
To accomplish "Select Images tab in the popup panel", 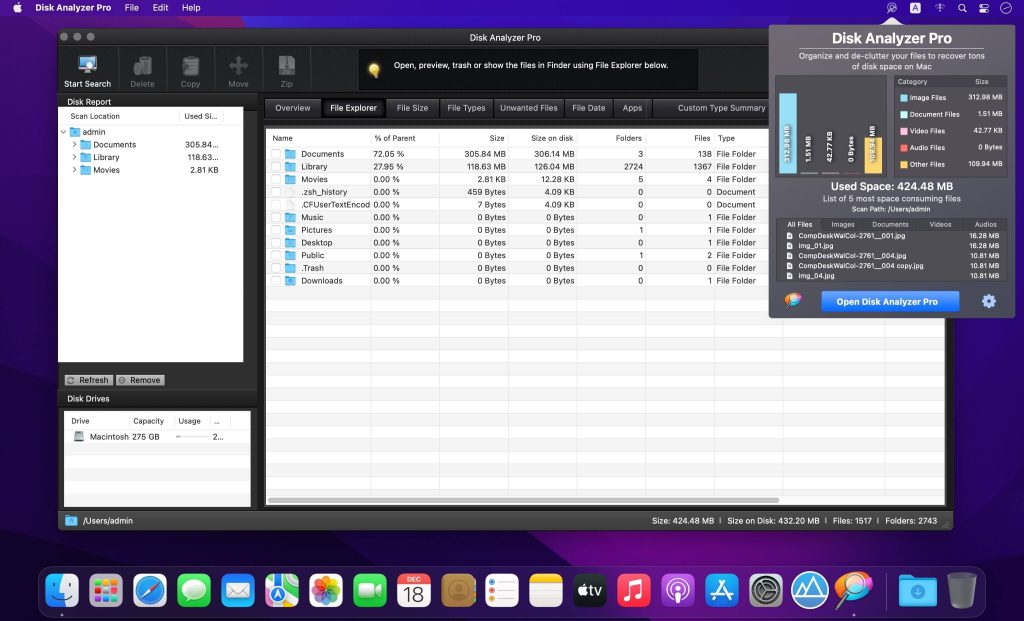I will click(842, 224).
